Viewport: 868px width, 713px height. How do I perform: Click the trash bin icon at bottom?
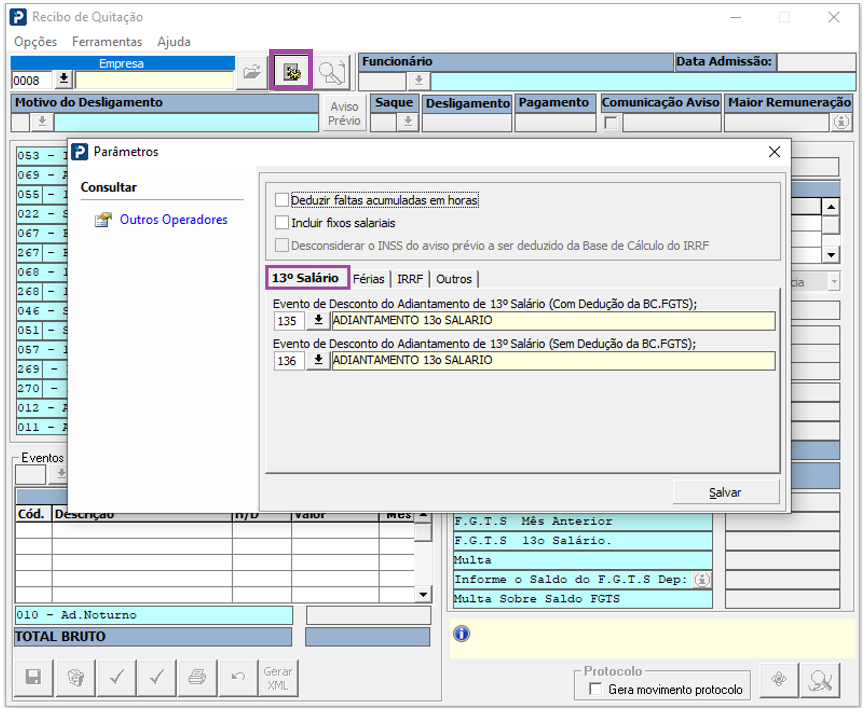(75, 677)
